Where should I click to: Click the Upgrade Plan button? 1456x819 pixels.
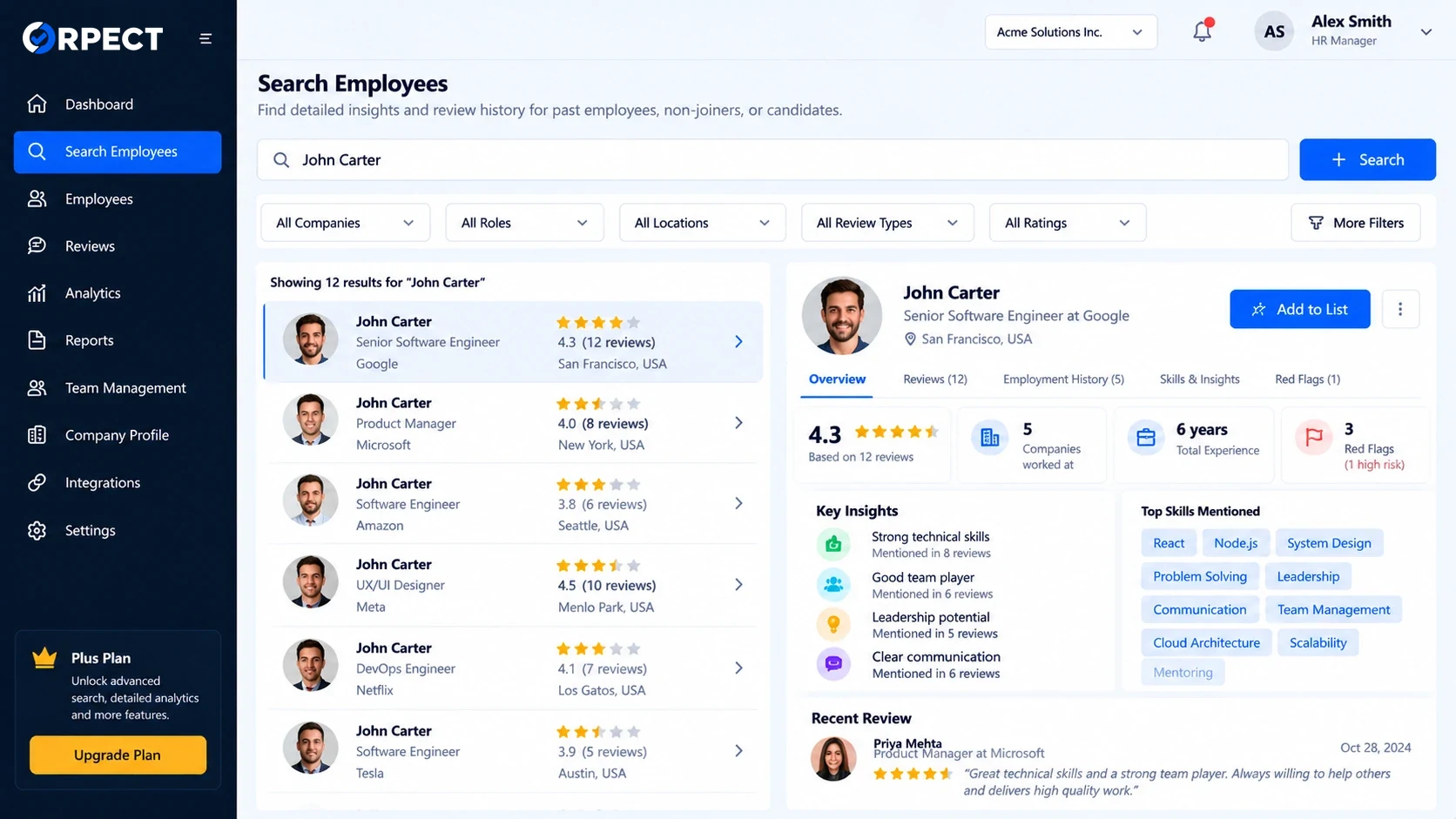pos(118,755)
